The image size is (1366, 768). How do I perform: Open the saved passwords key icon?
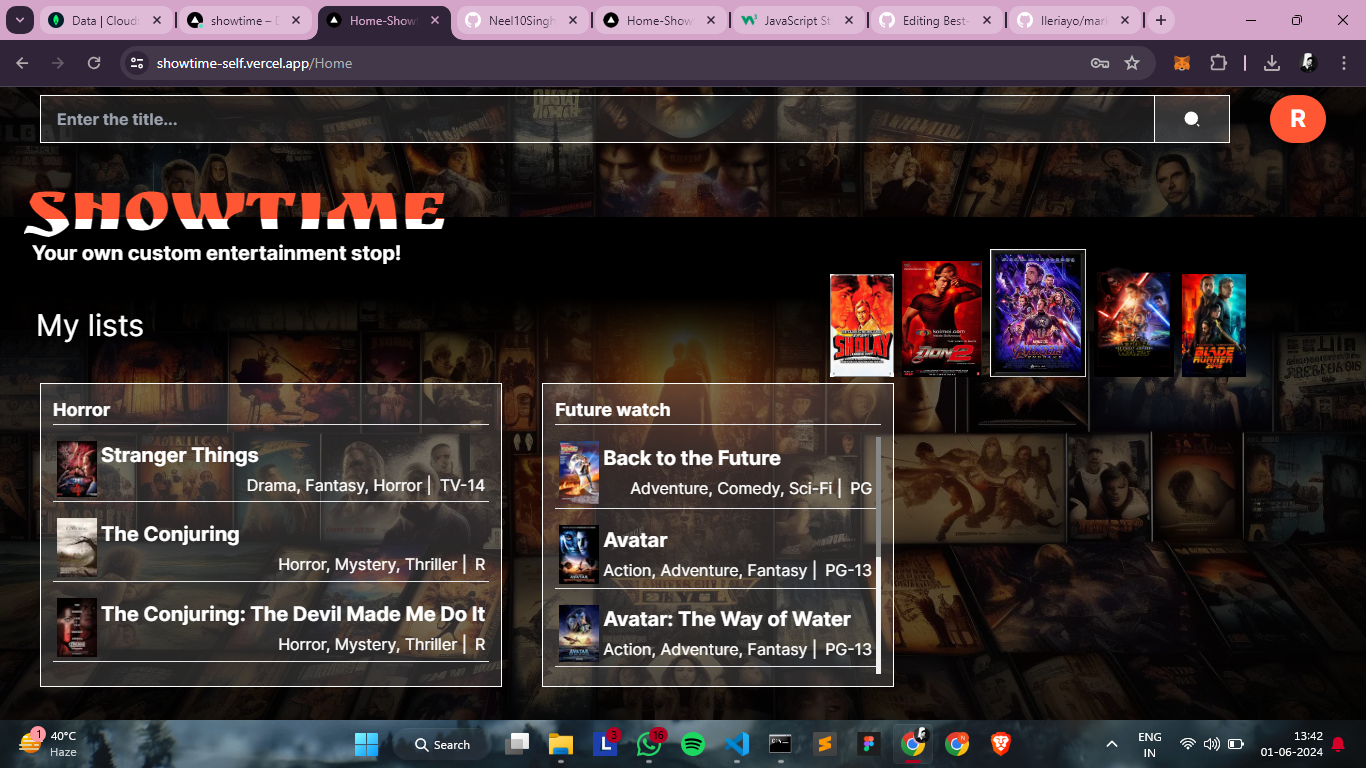pos(1100,63)
